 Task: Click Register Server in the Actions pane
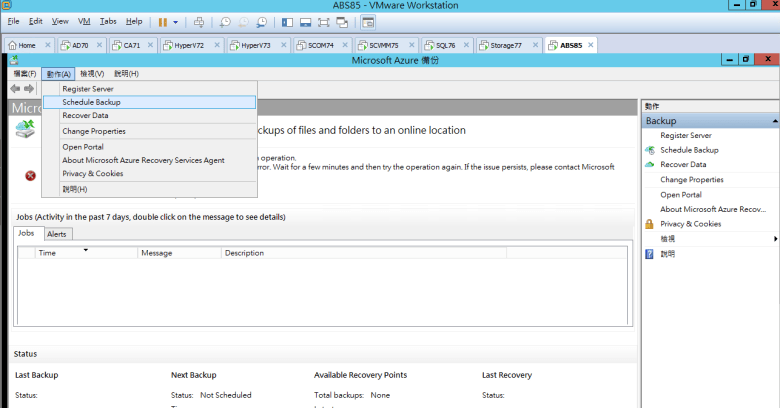coord(685,135)
